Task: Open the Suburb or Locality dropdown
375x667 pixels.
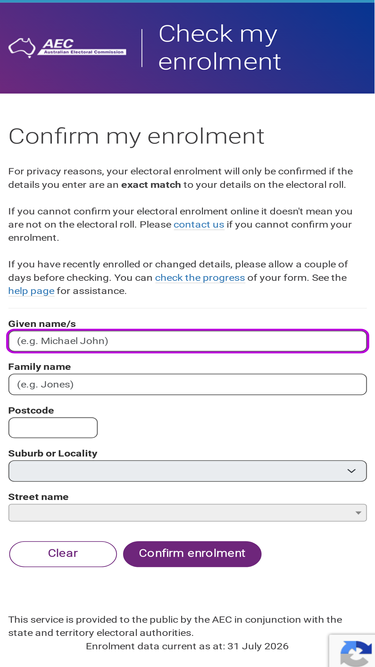Action: 188,471
